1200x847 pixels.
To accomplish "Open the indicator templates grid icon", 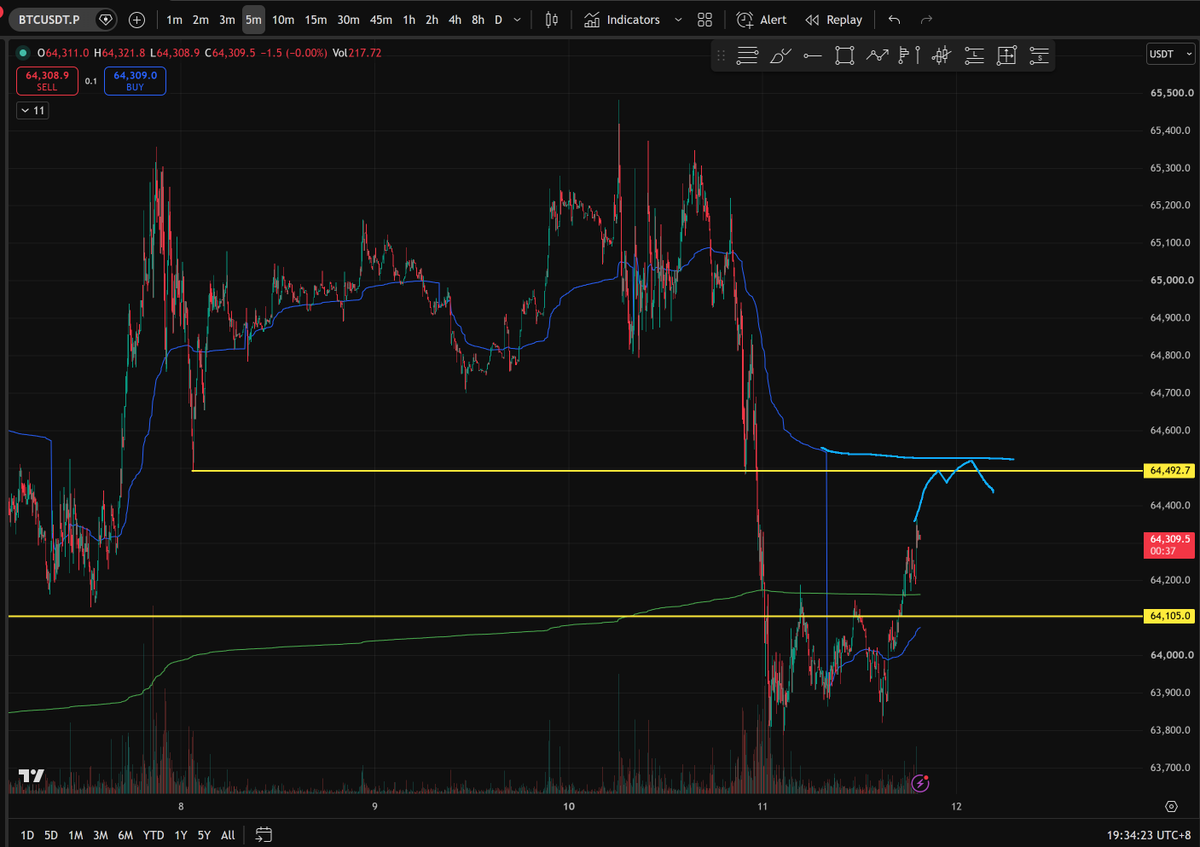I will 705,20.
